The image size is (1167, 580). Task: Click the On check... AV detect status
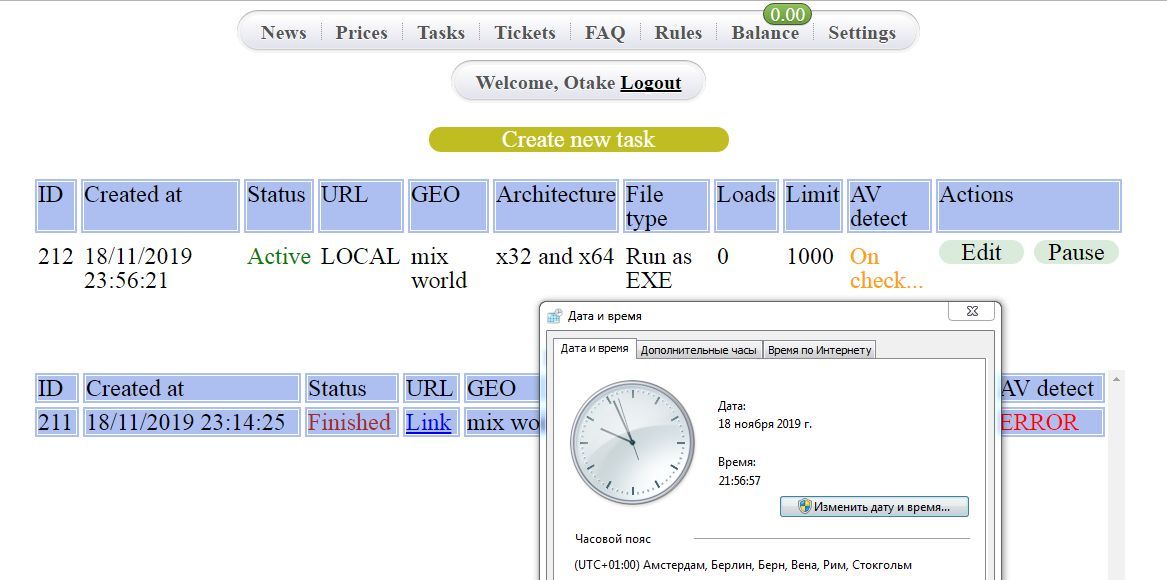click(886, 269)
